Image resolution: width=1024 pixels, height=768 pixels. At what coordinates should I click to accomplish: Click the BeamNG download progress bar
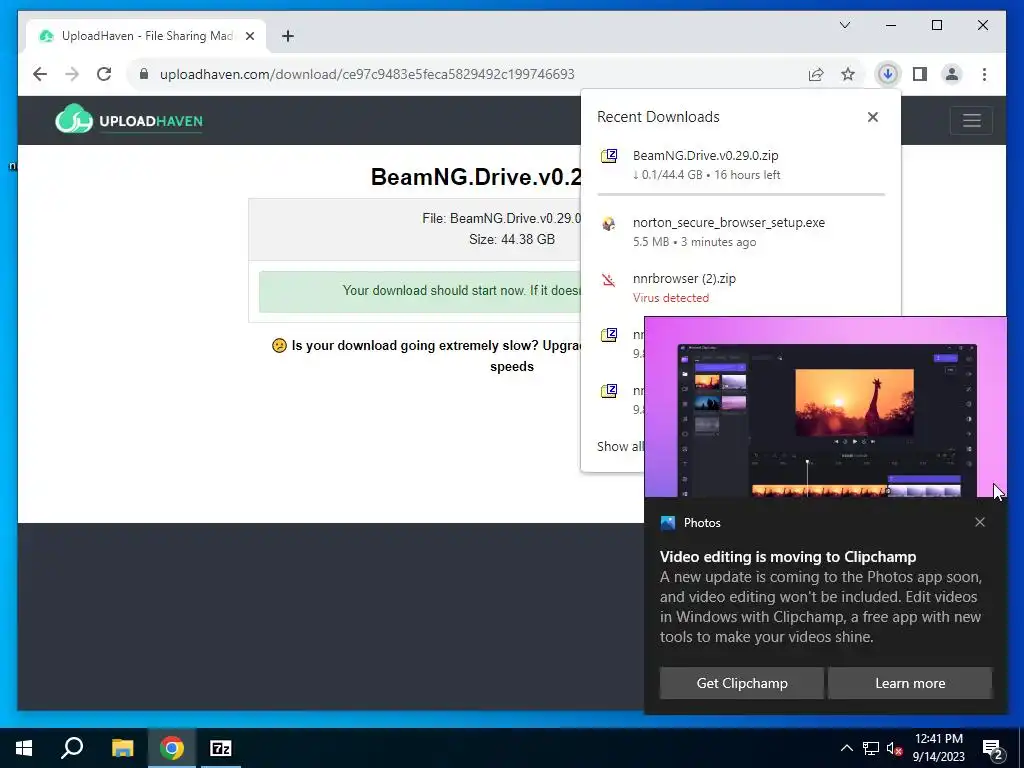pyautogui.click(x=741, y=194)
